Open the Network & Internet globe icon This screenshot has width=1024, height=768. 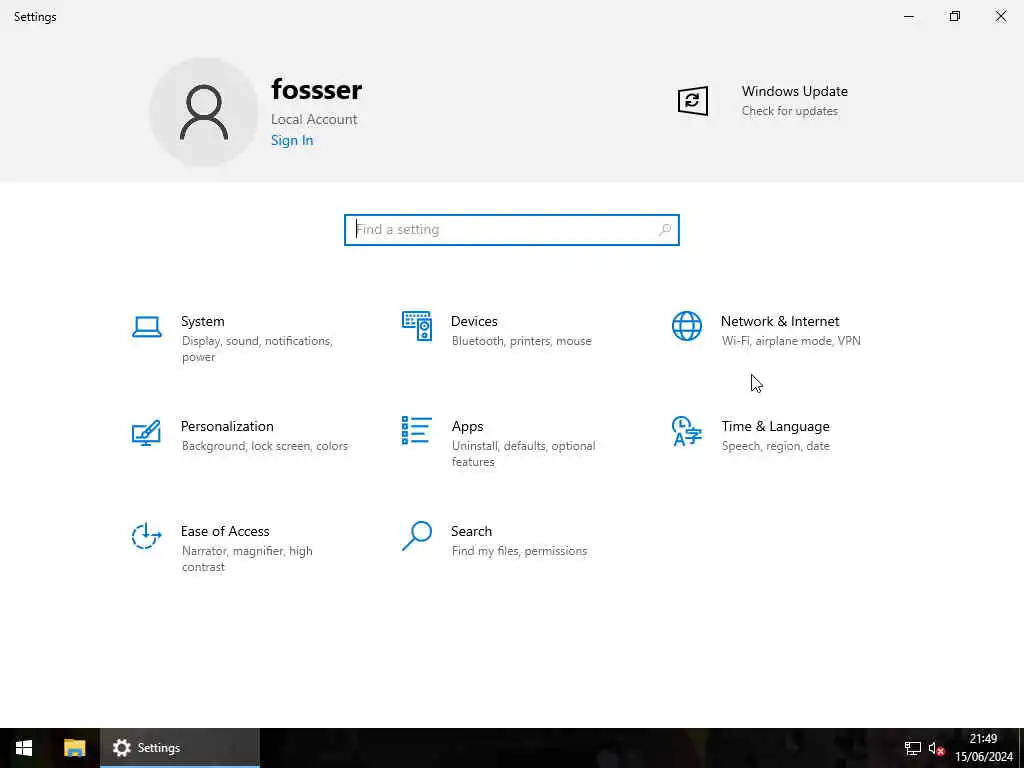[687, 326]
